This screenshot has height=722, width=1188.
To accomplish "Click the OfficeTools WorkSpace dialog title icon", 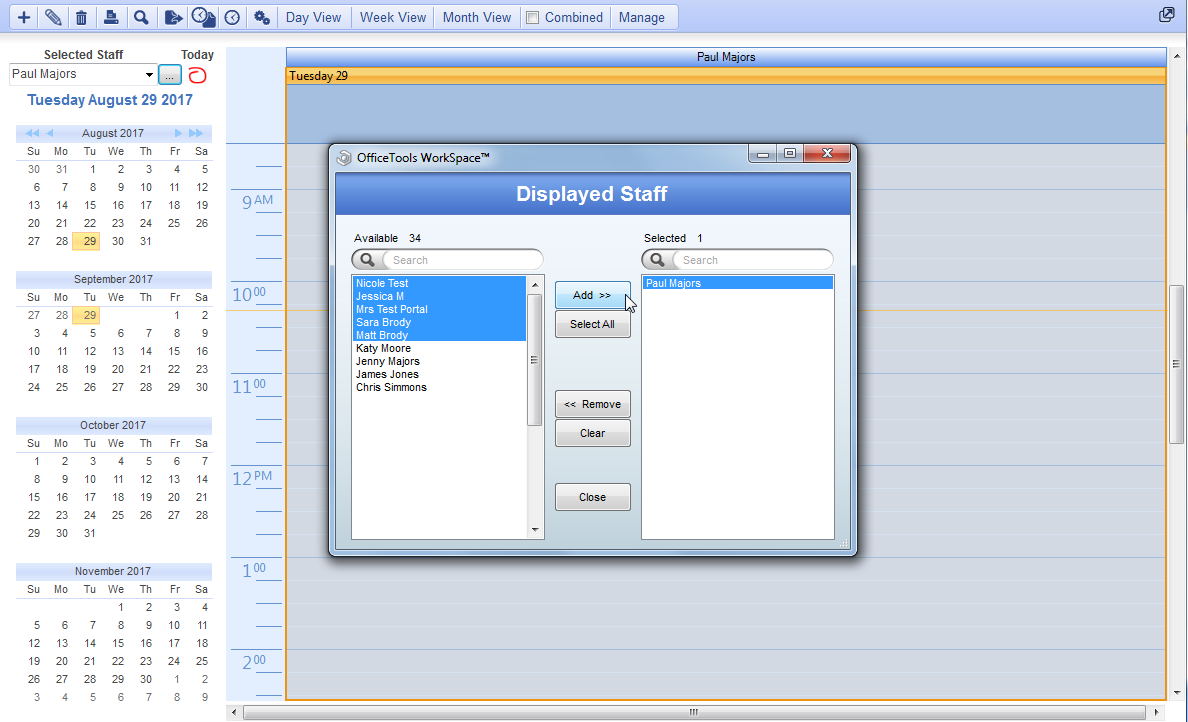I will 344,158.
